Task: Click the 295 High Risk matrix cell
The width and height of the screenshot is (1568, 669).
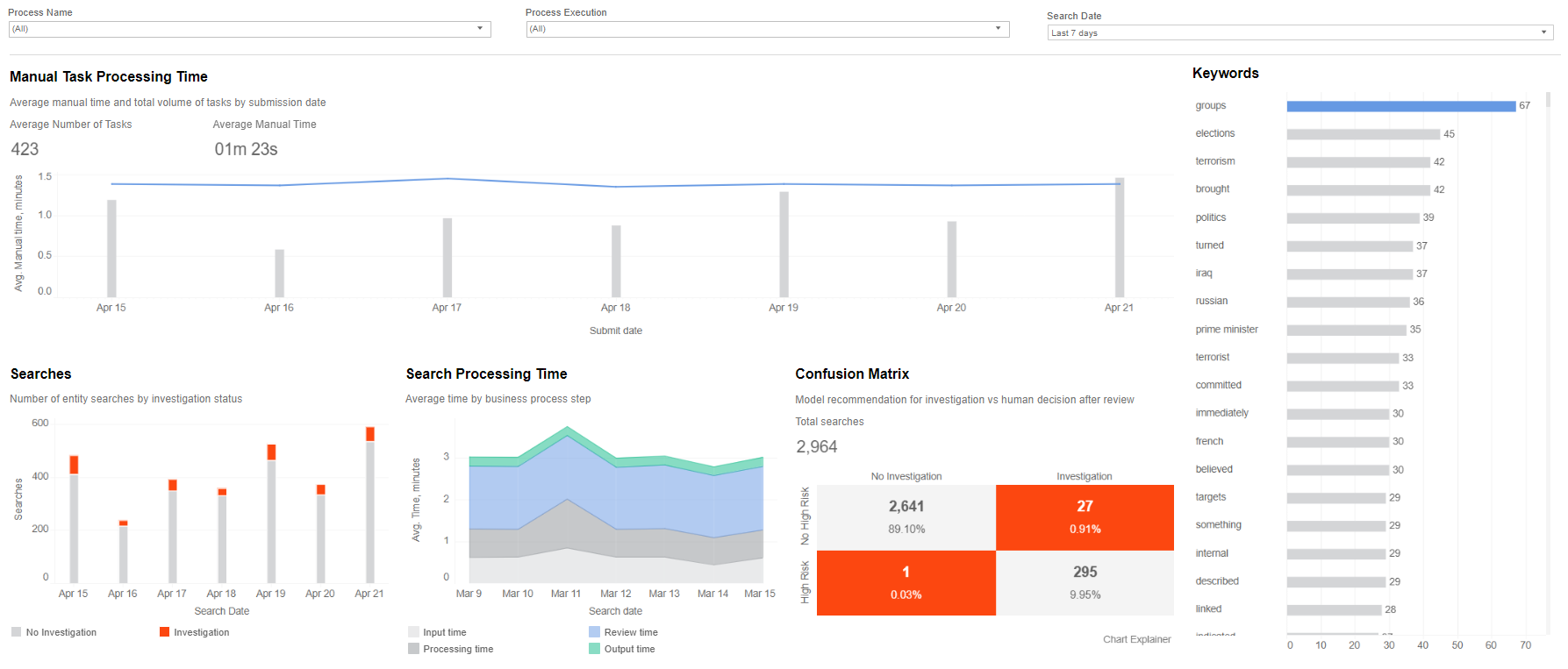Action: pyautogui.click(x=1085, y=583)
